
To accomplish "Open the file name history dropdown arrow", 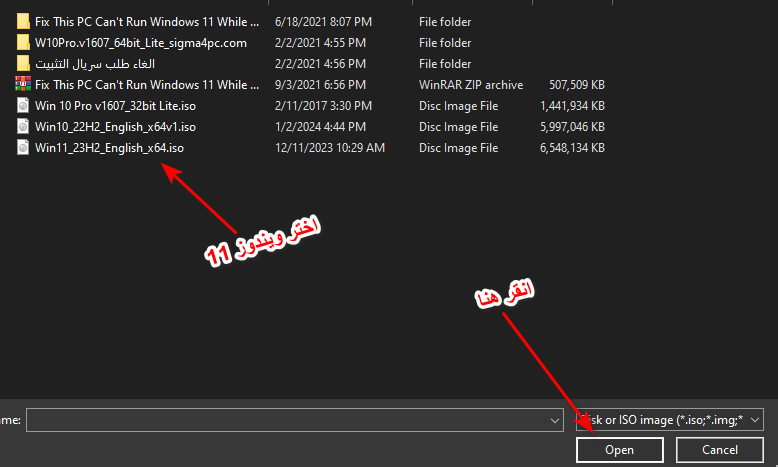I will pyautogui.click(x=555, y=420).
